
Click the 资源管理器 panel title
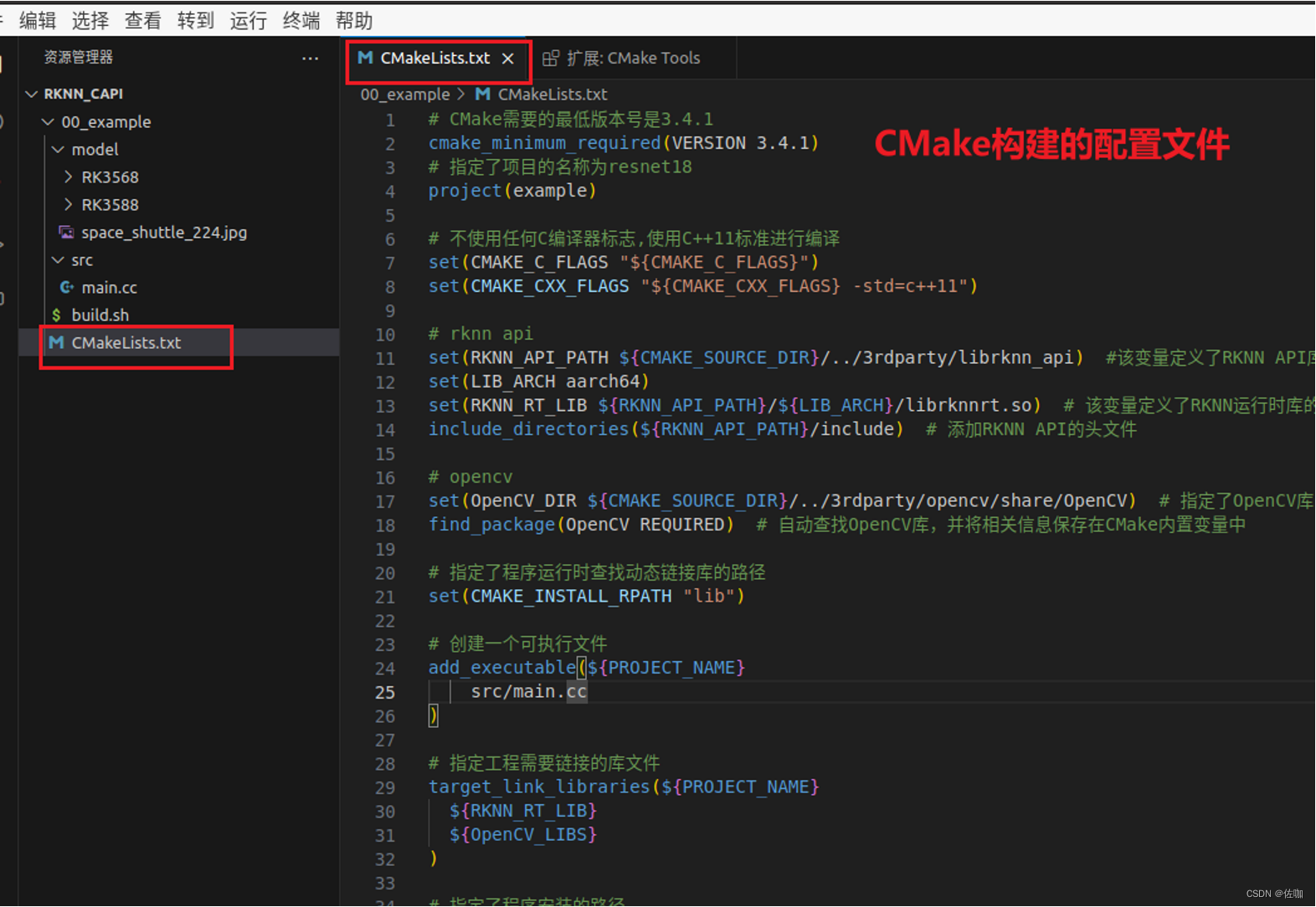point(78,58)
